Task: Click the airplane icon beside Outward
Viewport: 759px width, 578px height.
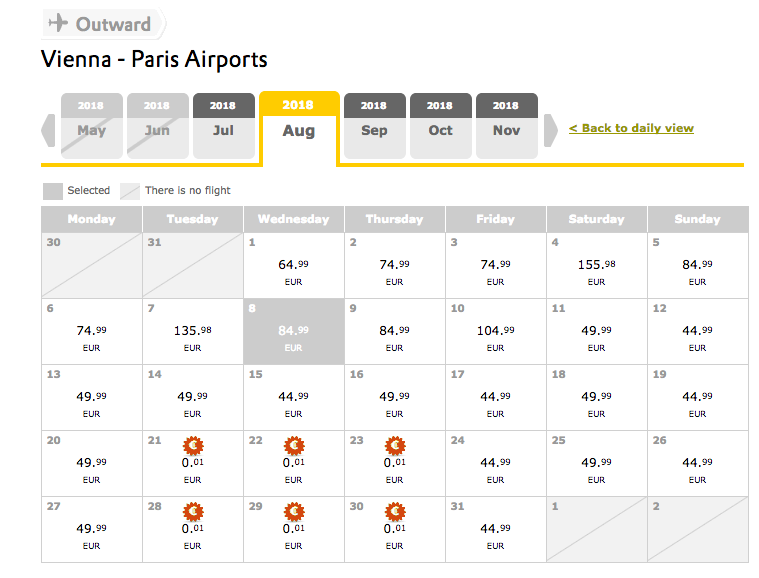Action: 58,23
